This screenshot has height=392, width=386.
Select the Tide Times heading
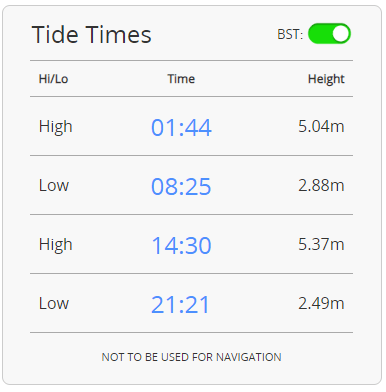tap(92, 35)
